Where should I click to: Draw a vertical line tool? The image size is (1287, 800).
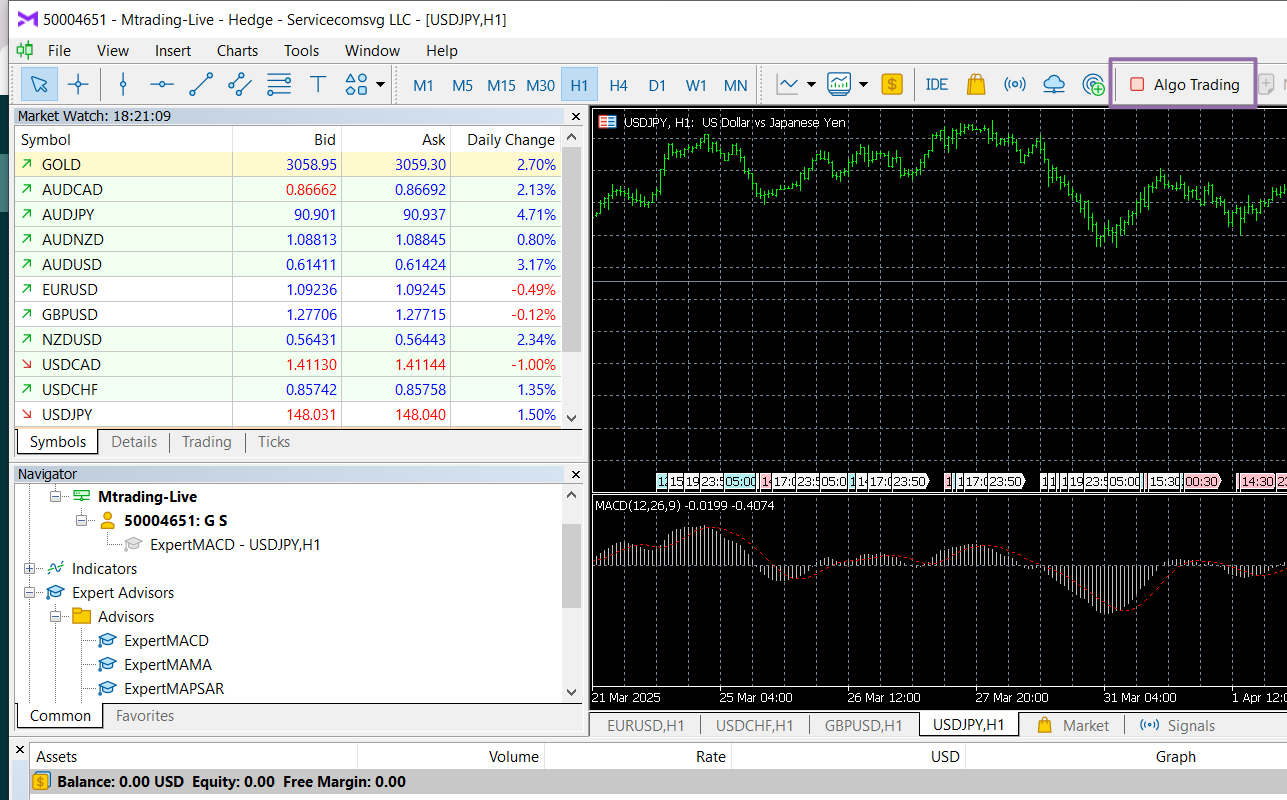point(123,85)
